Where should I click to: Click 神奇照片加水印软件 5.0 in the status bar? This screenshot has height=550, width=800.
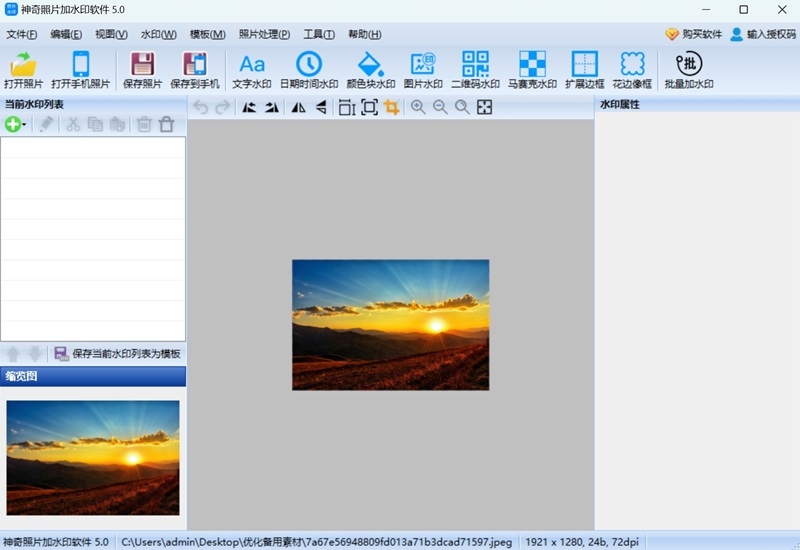[x=56, y=542]
